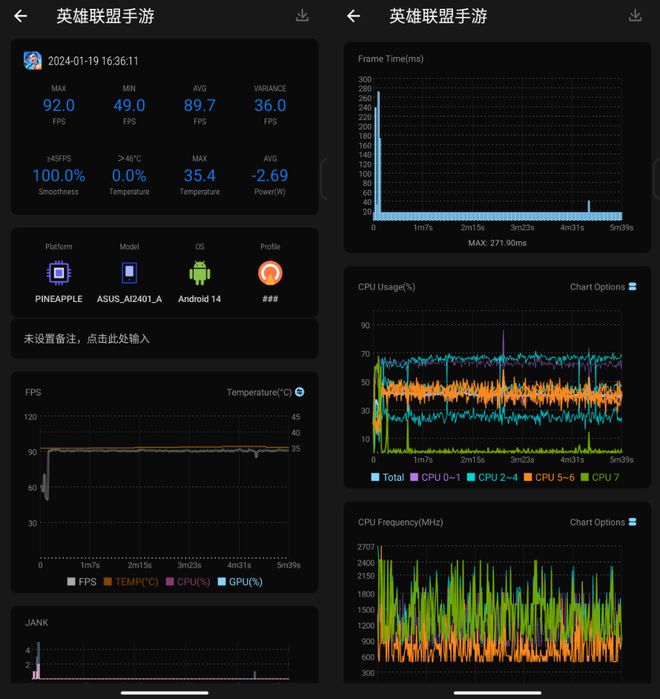This screenshot has width=660, height=699.
Task: Click the note input field to add remark
Action: (165, 339)
